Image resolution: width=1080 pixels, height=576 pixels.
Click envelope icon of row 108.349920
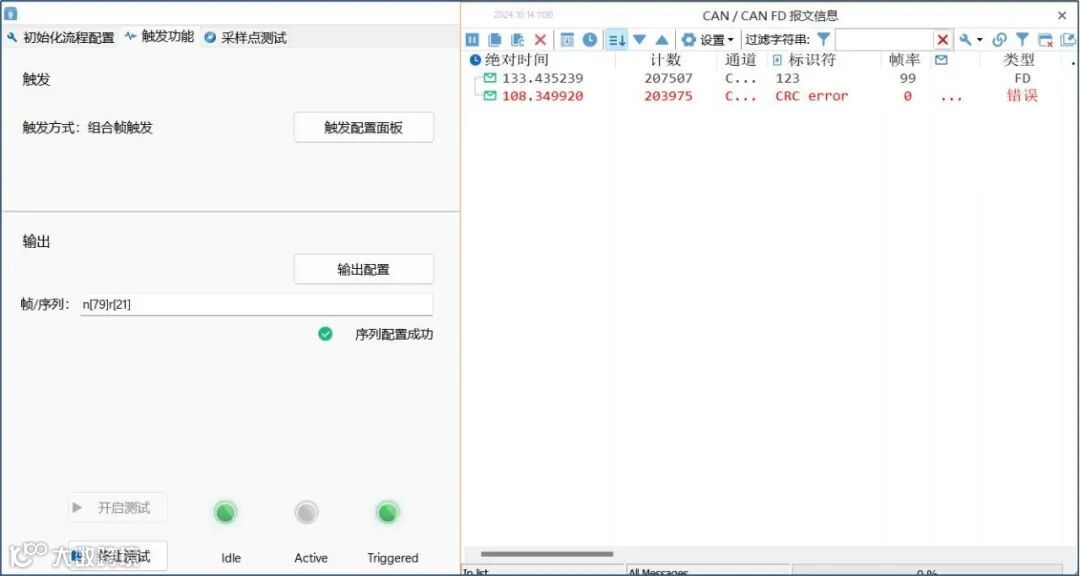coord(490,96)
